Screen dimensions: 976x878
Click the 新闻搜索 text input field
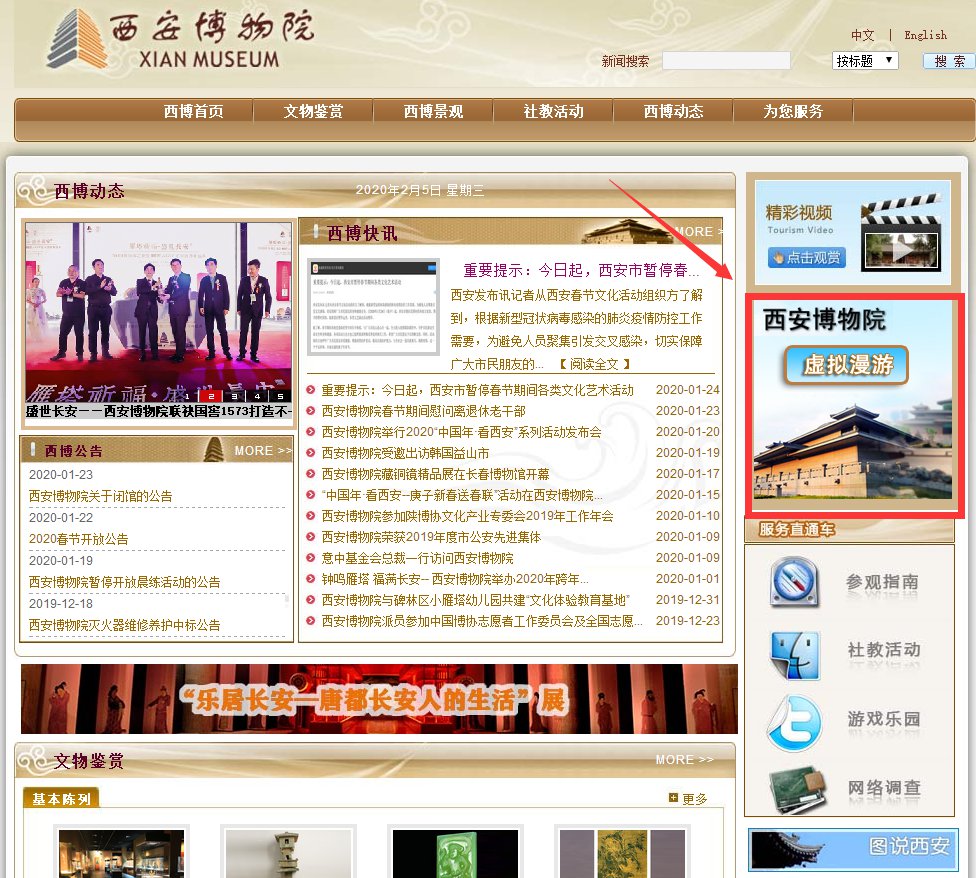tap(726, 61)
